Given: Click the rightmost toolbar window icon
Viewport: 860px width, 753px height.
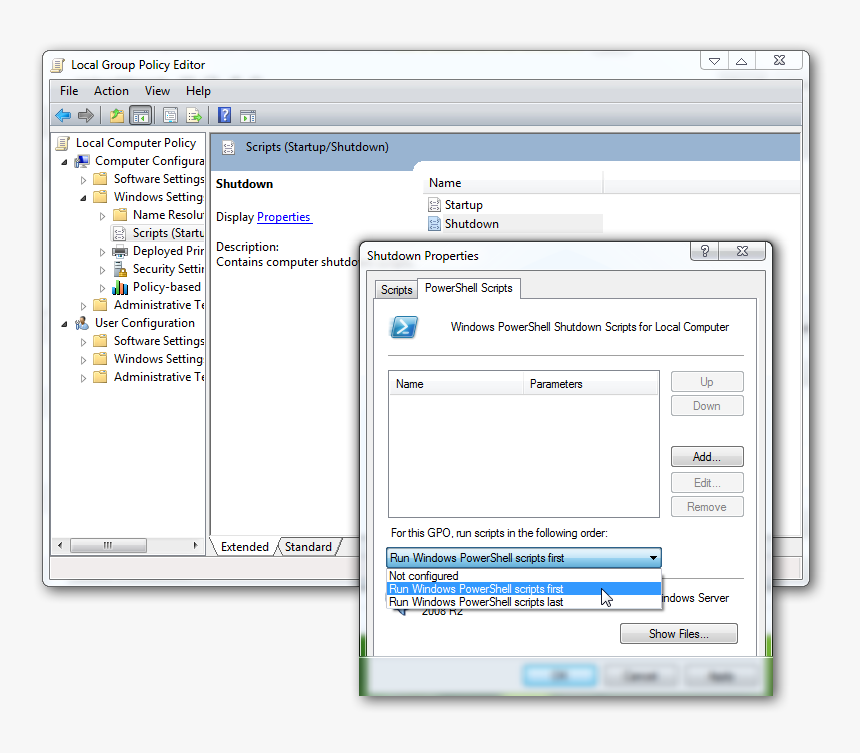Looking at the screenshot, I should tap(247, 115).
